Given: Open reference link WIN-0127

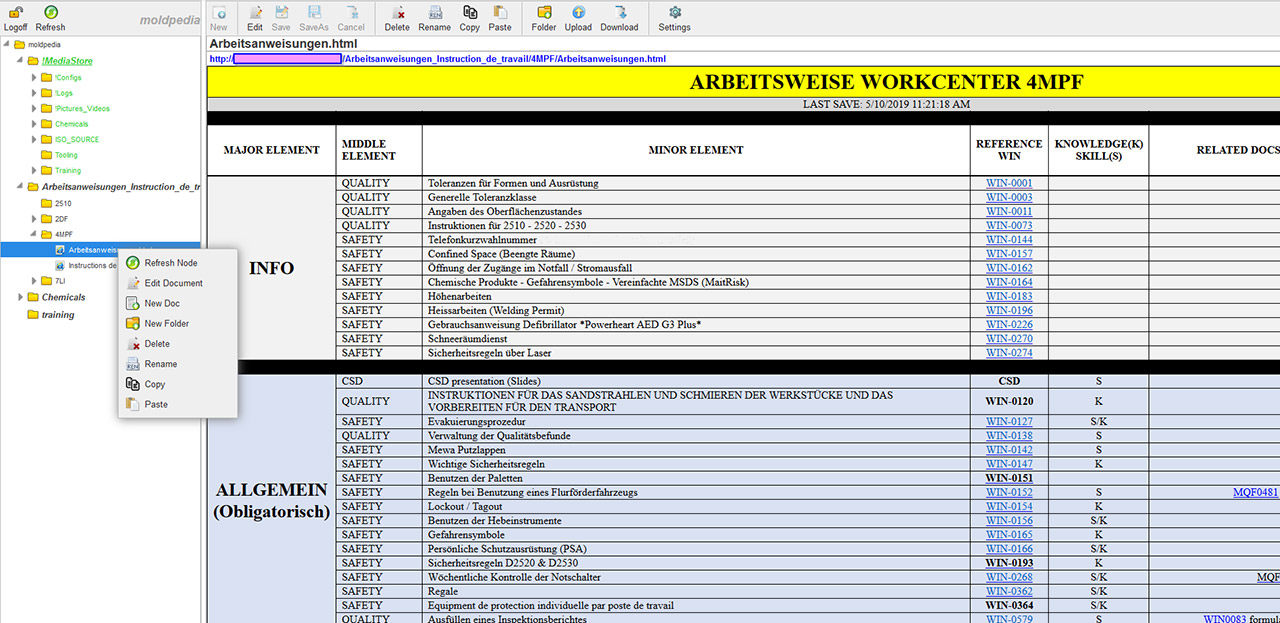Looking at the screenshot, I should click(1009, 422).
